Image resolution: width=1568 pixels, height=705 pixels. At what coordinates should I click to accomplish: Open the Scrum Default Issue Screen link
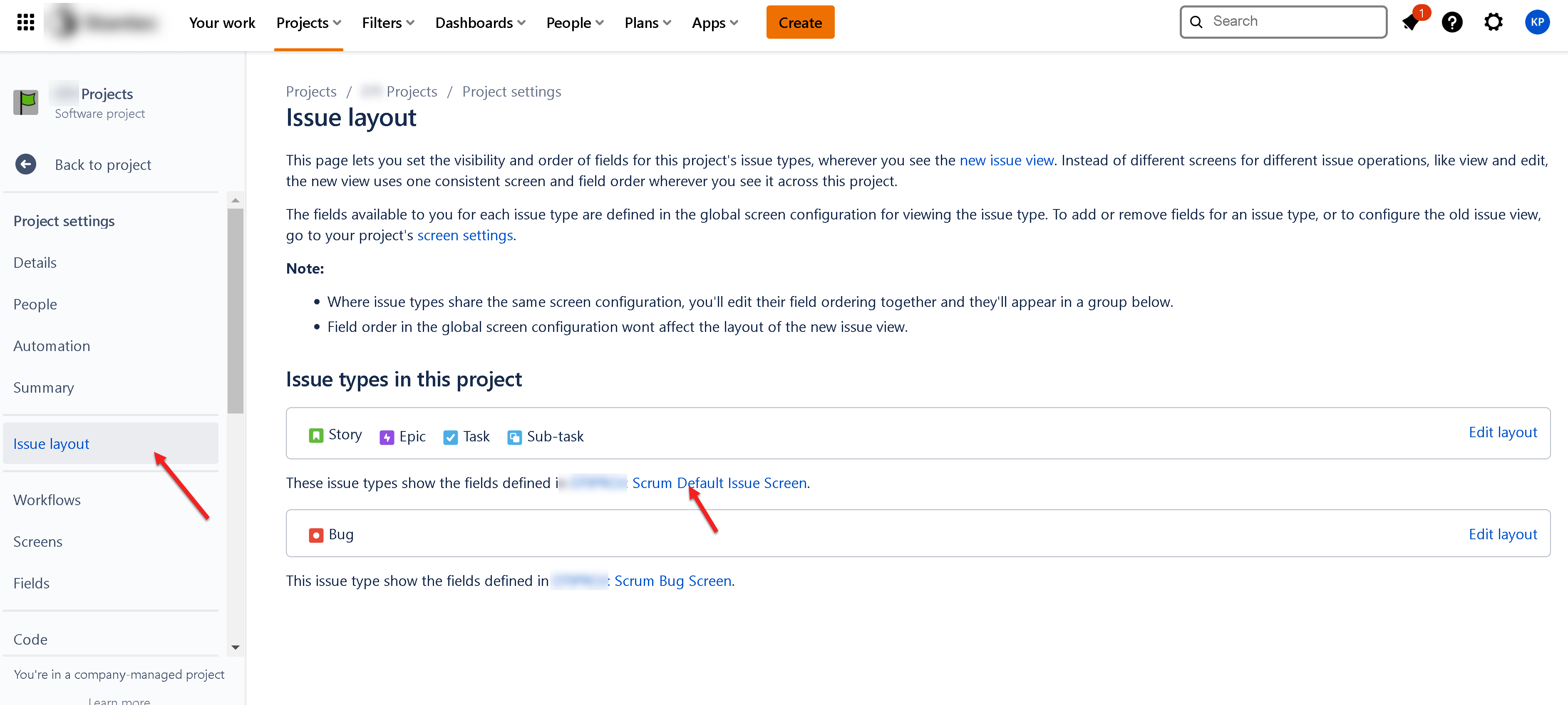click(x=719, y=483)
